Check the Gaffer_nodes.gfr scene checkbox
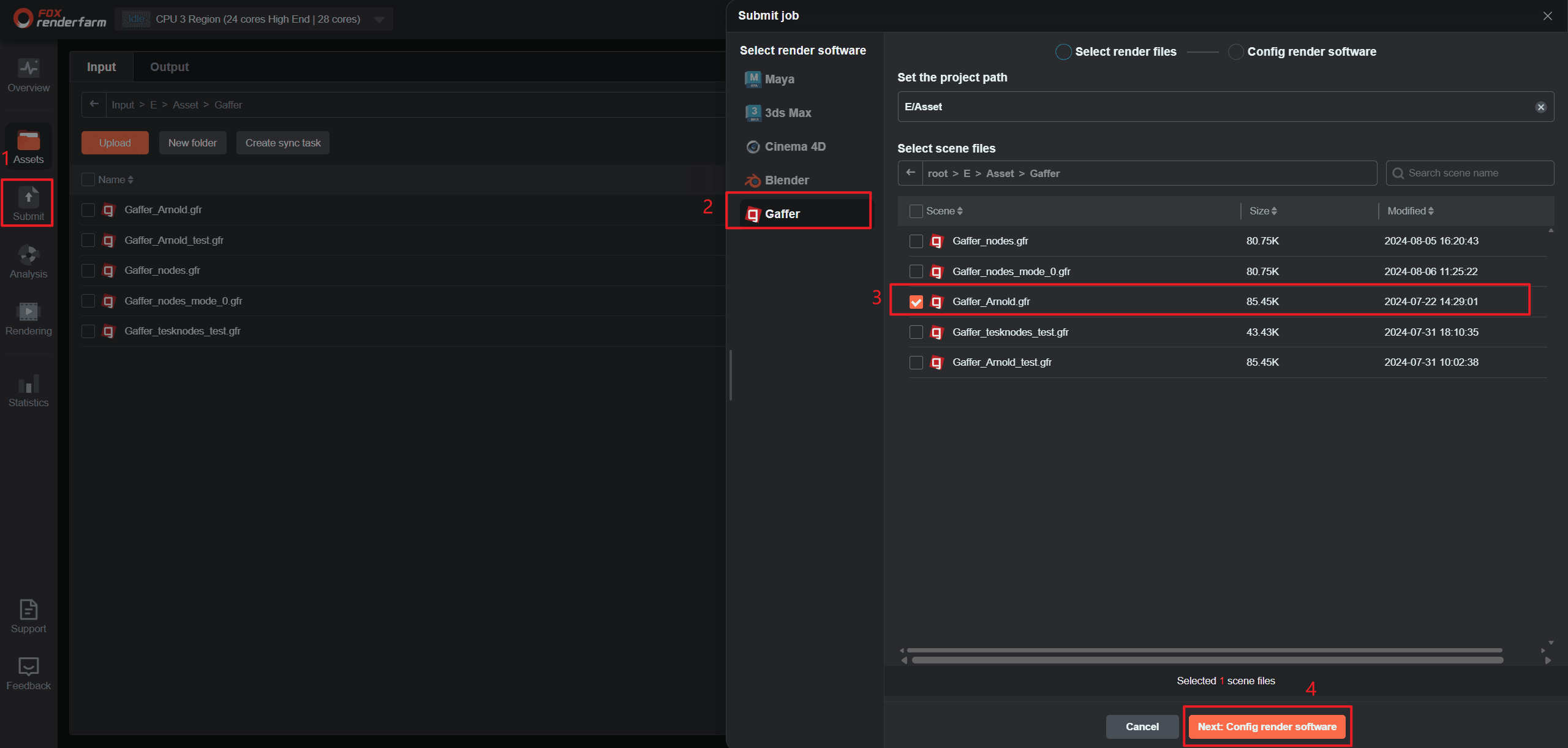1568x748 pixels. pos(916,241)
